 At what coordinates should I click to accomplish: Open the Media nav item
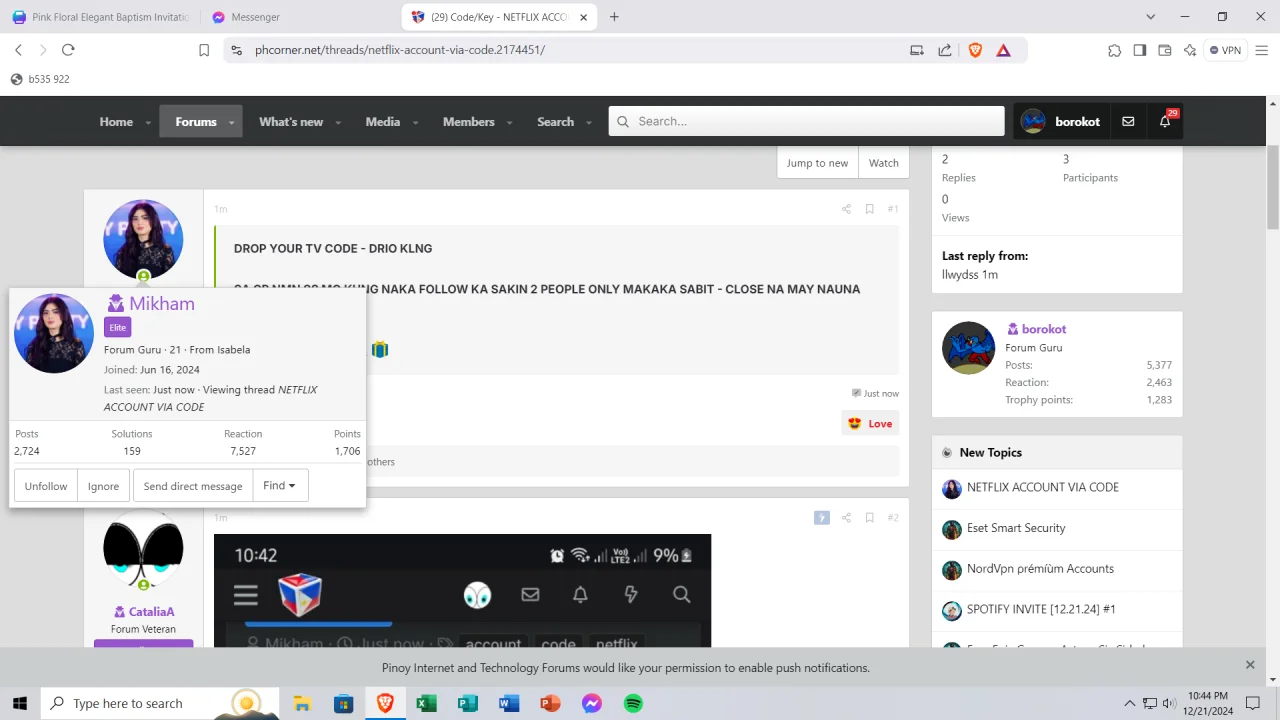[x=383, y=121]
